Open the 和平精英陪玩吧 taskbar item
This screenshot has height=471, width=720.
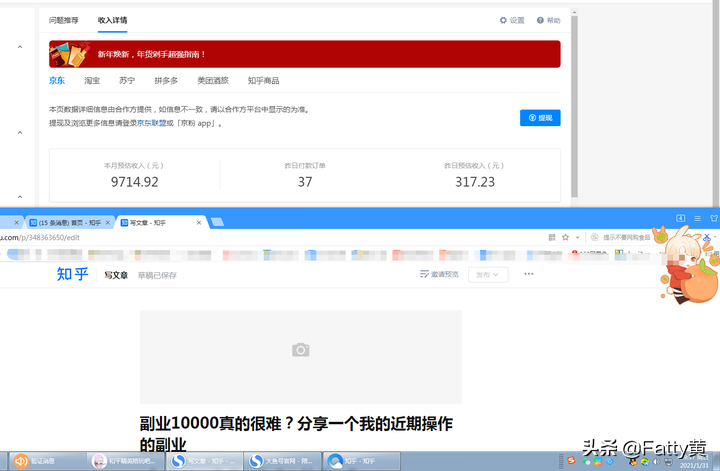(x=125, y=461)
